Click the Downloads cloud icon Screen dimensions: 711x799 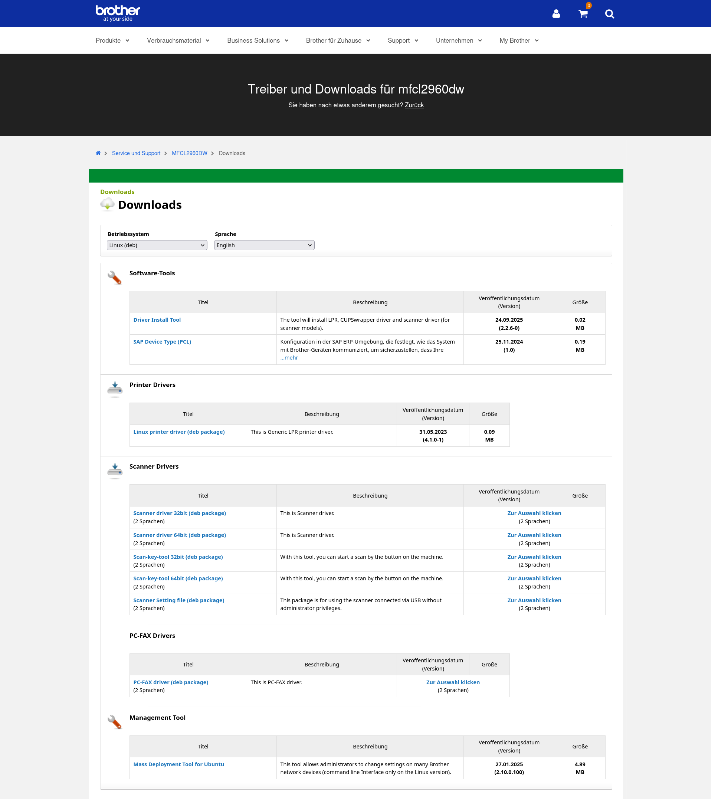point(107,205)
